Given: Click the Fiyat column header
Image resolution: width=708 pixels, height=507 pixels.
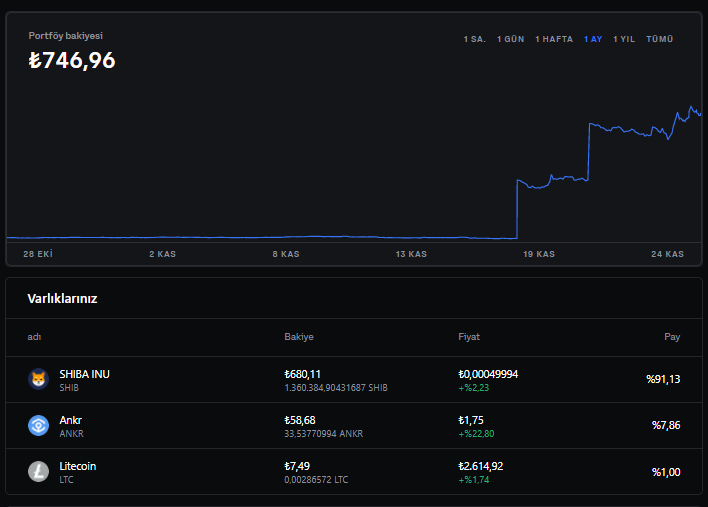Looking at the screenshot, I should point(469,337).
